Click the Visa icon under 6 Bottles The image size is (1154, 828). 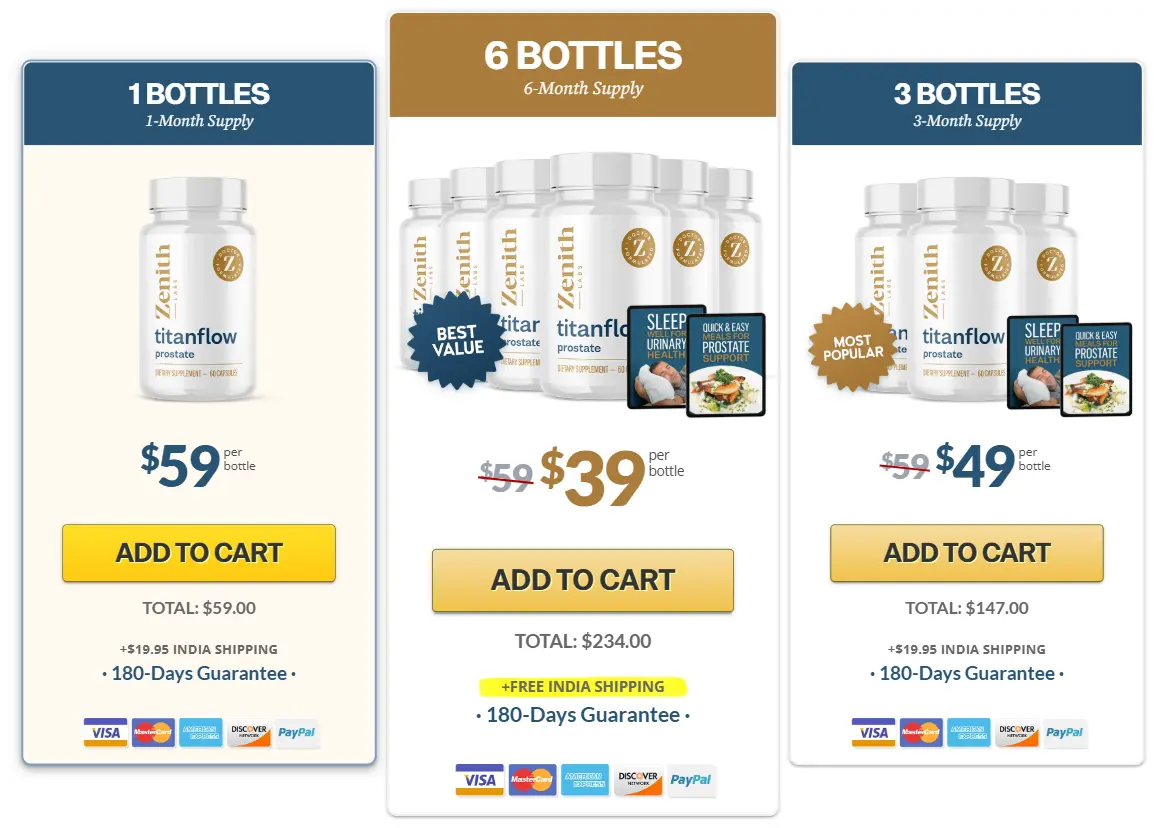click(480, 780)
